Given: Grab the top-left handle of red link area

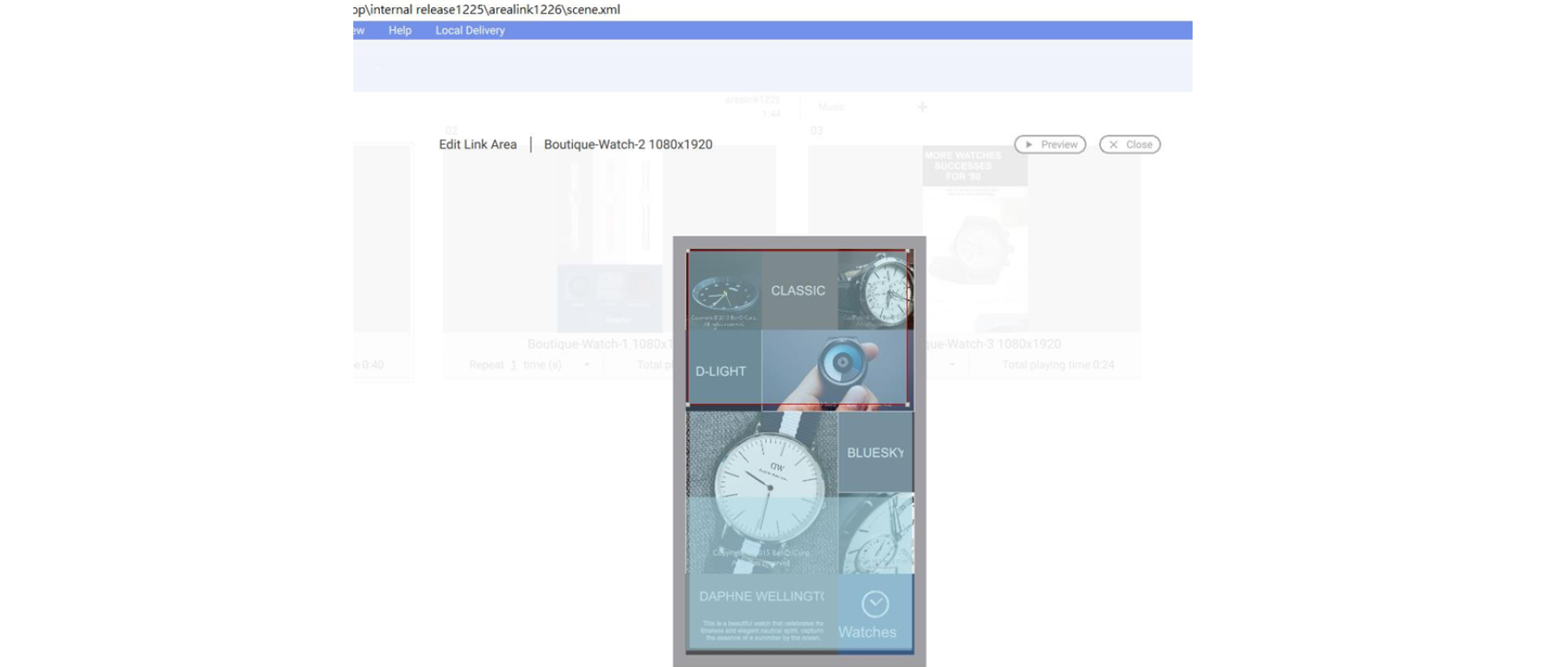Looking at the screenshot, I should [688, 252].
